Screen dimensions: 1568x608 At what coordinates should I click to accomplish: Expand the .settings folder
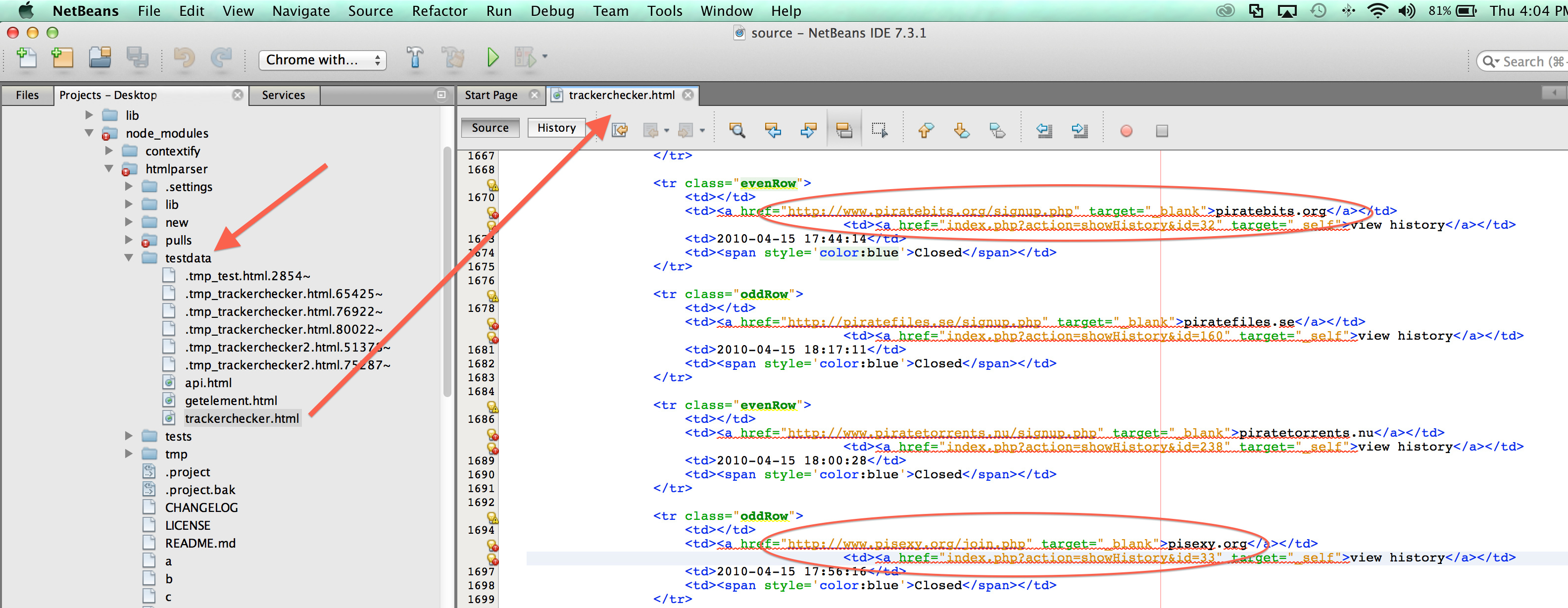(128, 186)
